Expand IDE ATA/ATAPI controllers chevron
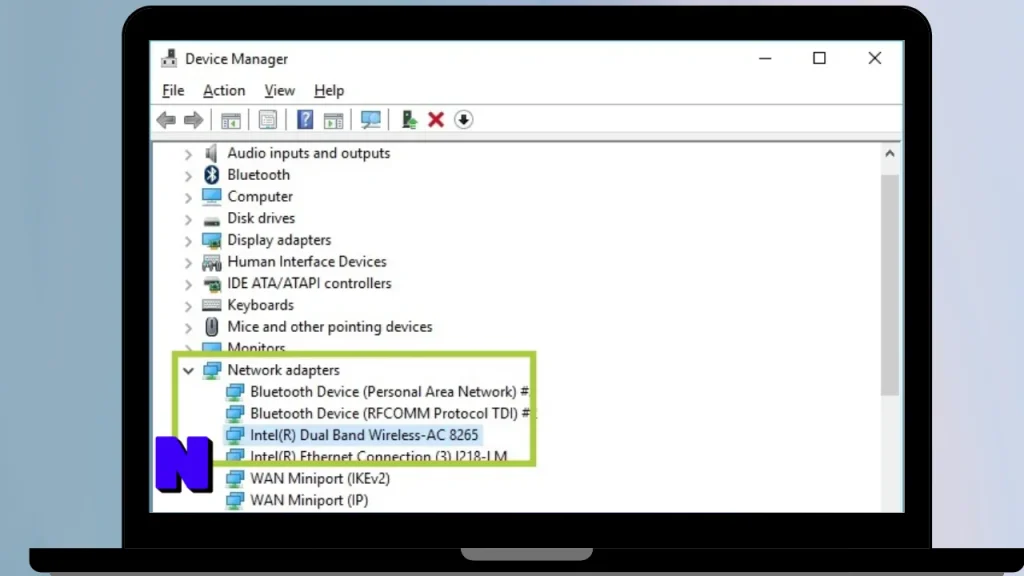This screenshot has width=1024, height=576. 188,284
